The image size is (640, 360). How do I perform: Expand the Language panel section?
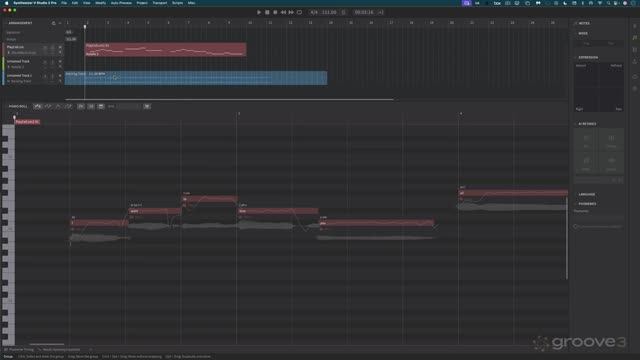[x=576, y=194]
